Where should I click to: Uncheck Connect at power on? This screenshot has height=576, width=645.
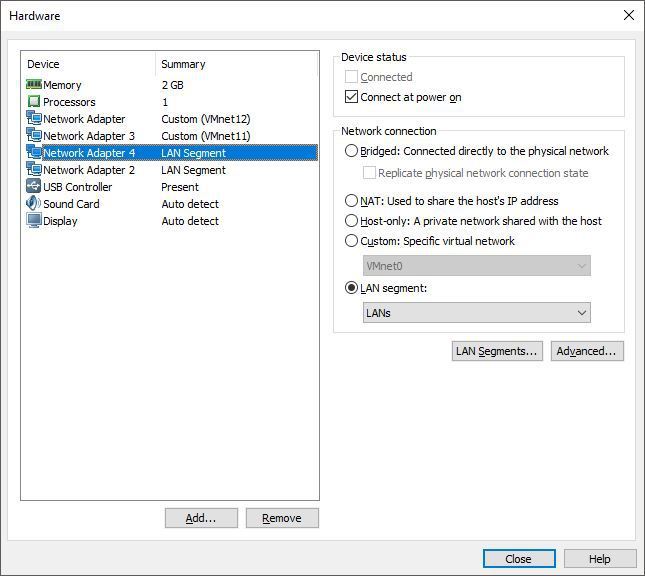click(x=351, y=97)
